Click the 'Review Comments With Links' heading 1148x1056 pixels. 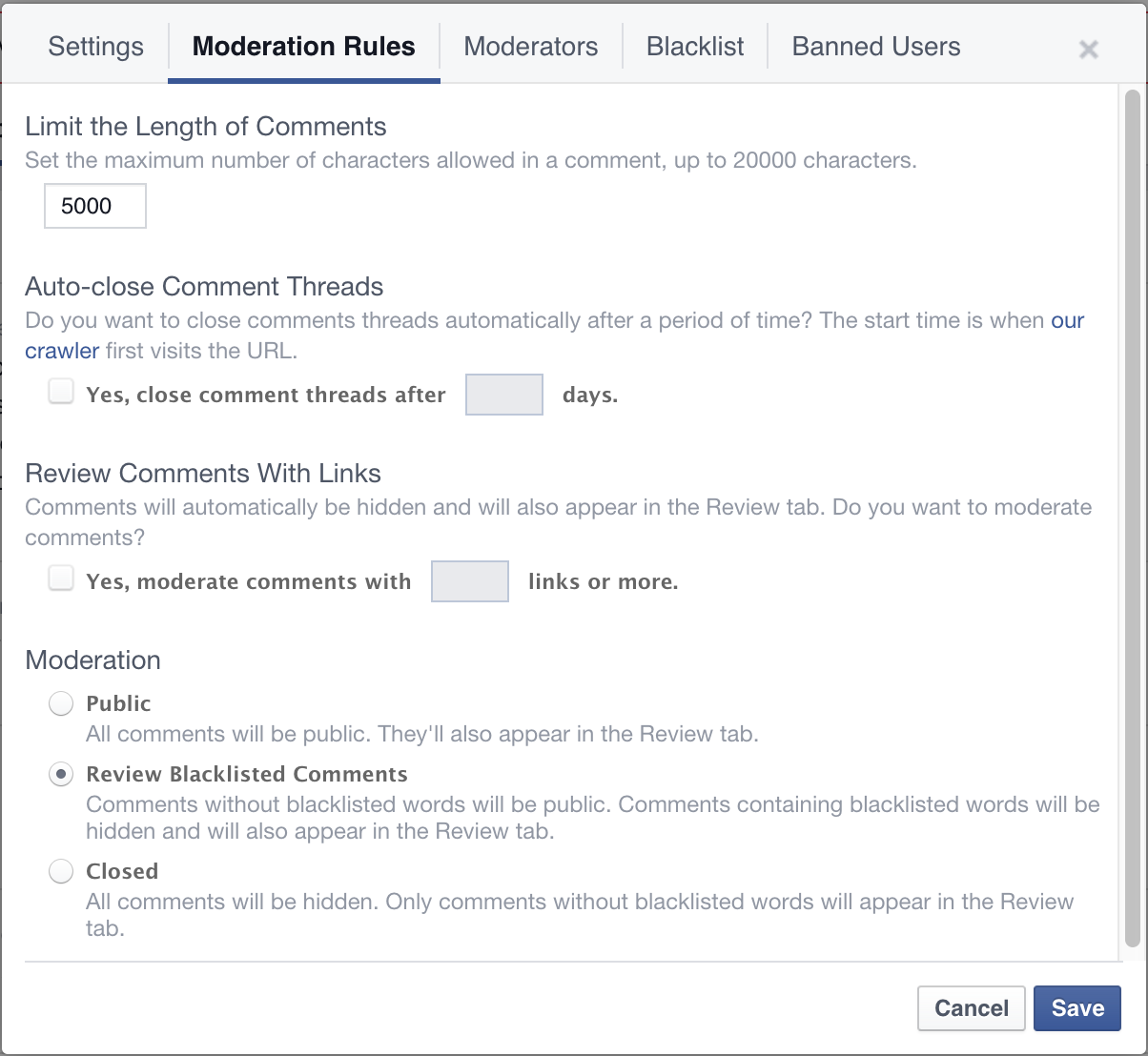click(x=203, y=474)
